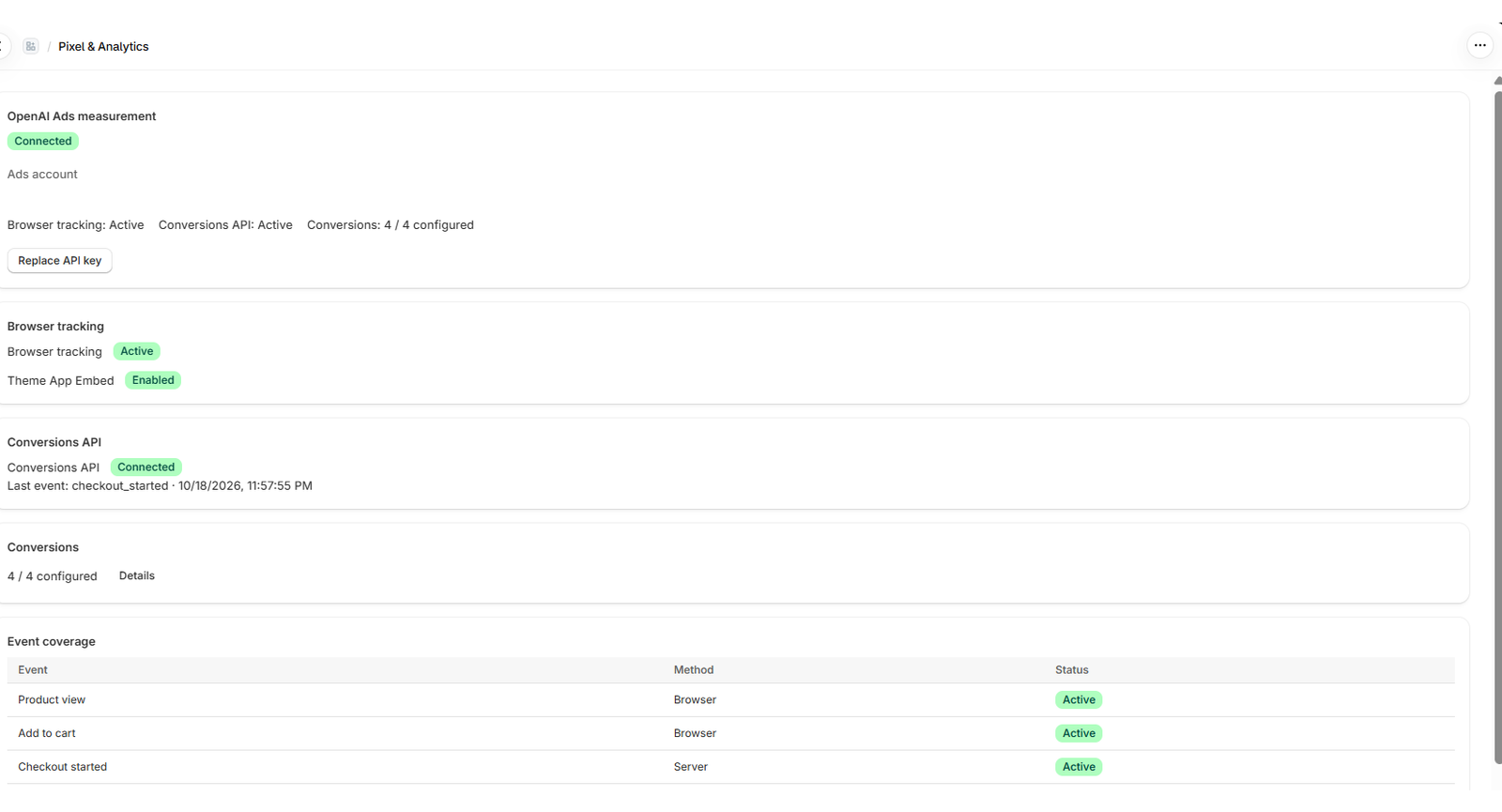Click the Active status in Checkout started row

coord(1079,767)
